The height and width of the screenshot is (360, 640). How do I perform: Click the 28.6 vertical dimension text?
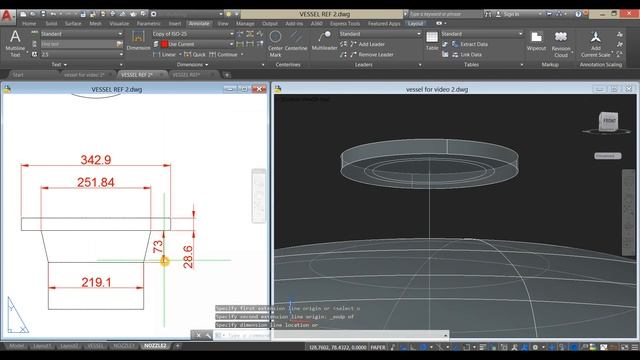pos(188,257)
